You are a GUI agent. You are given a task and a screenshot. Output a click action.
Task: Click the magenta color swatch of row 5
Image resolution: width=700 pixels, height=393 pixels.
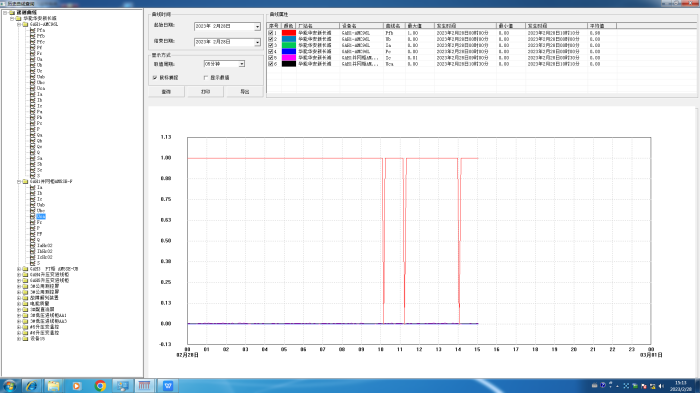click(289, 58)
